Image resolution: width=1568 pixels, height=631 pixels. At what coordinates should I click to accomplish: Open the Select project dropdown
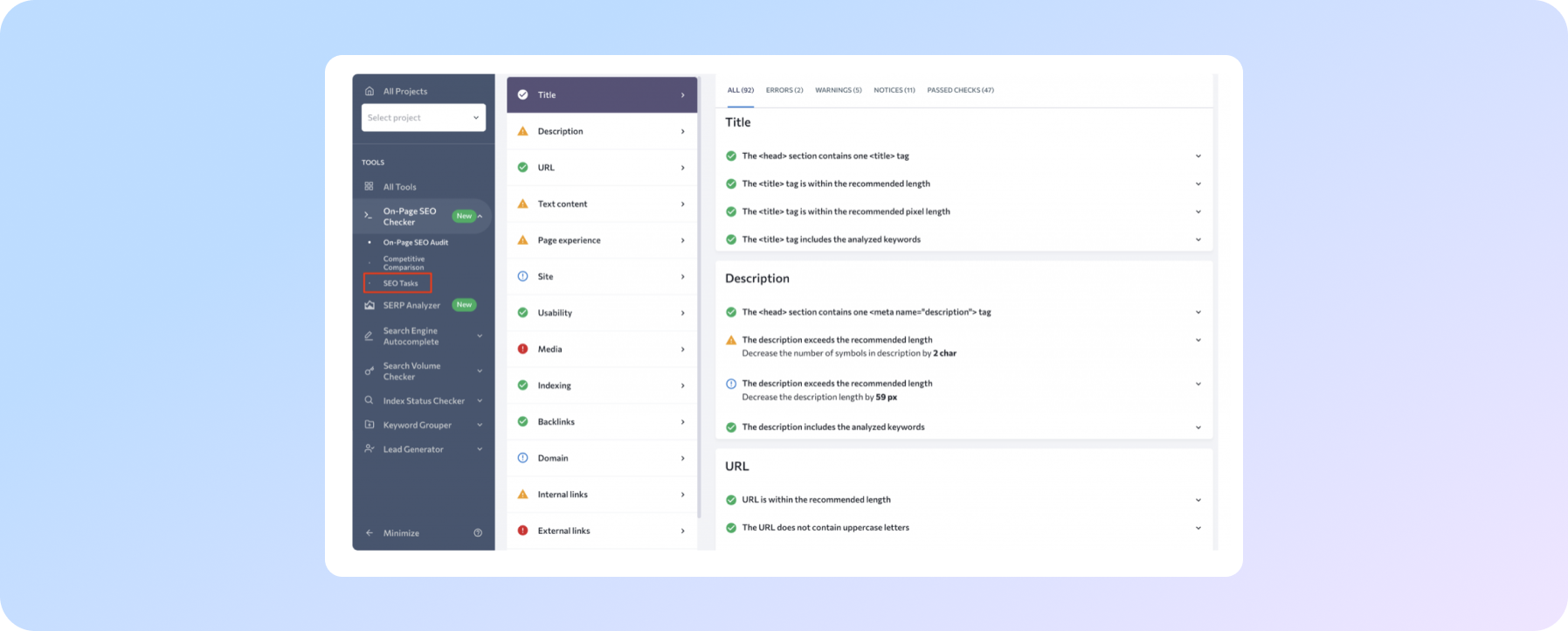coord(423,118)
